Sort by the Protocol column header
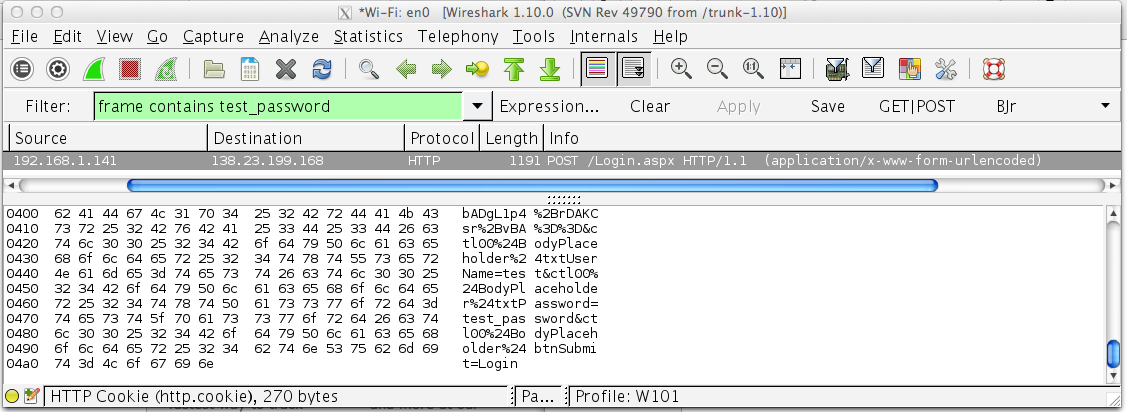Screen dimensions: 1127x412 [442, 138]
